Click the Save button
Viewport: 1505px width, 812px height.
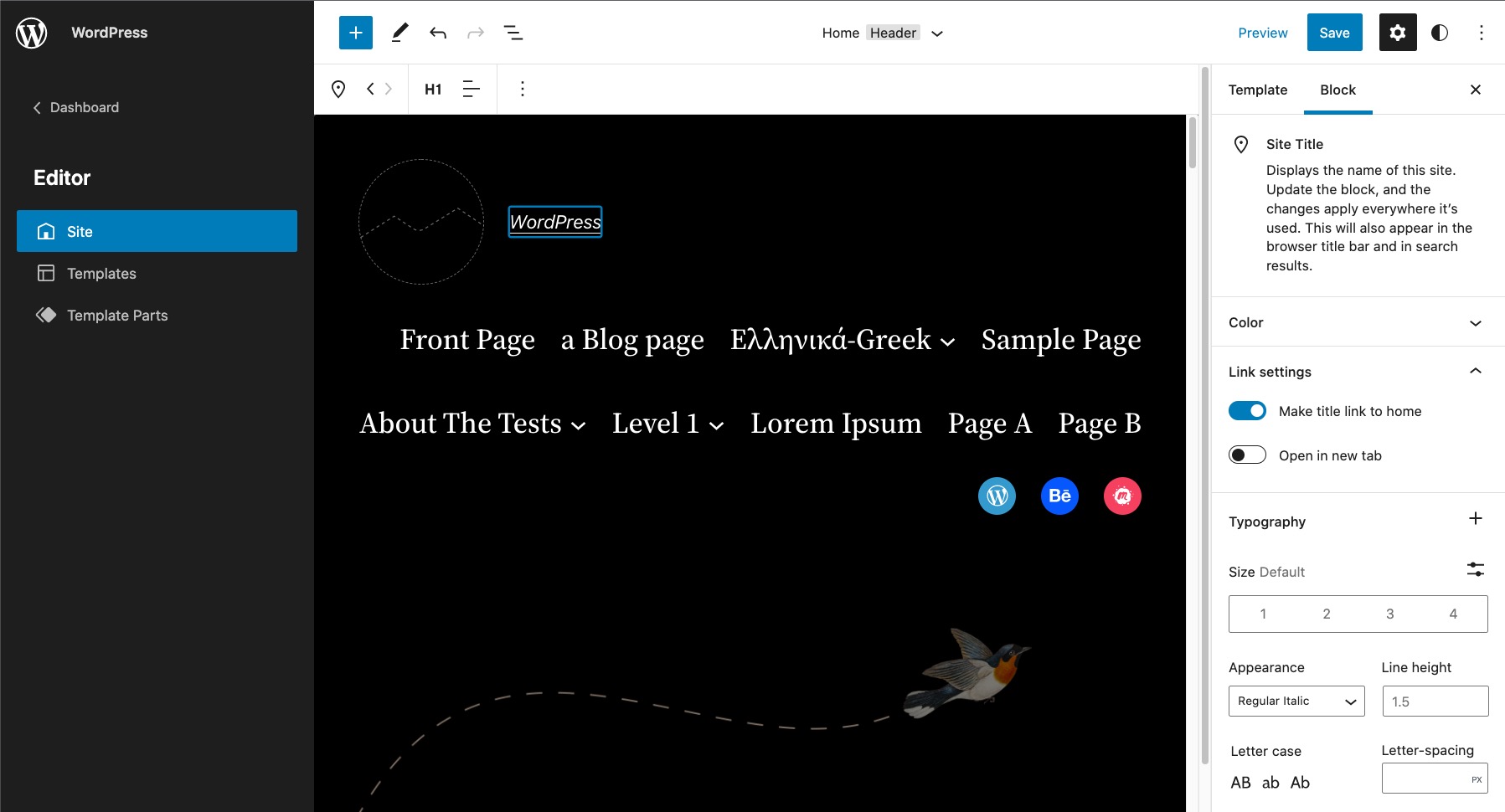[x=1334, y=32]
